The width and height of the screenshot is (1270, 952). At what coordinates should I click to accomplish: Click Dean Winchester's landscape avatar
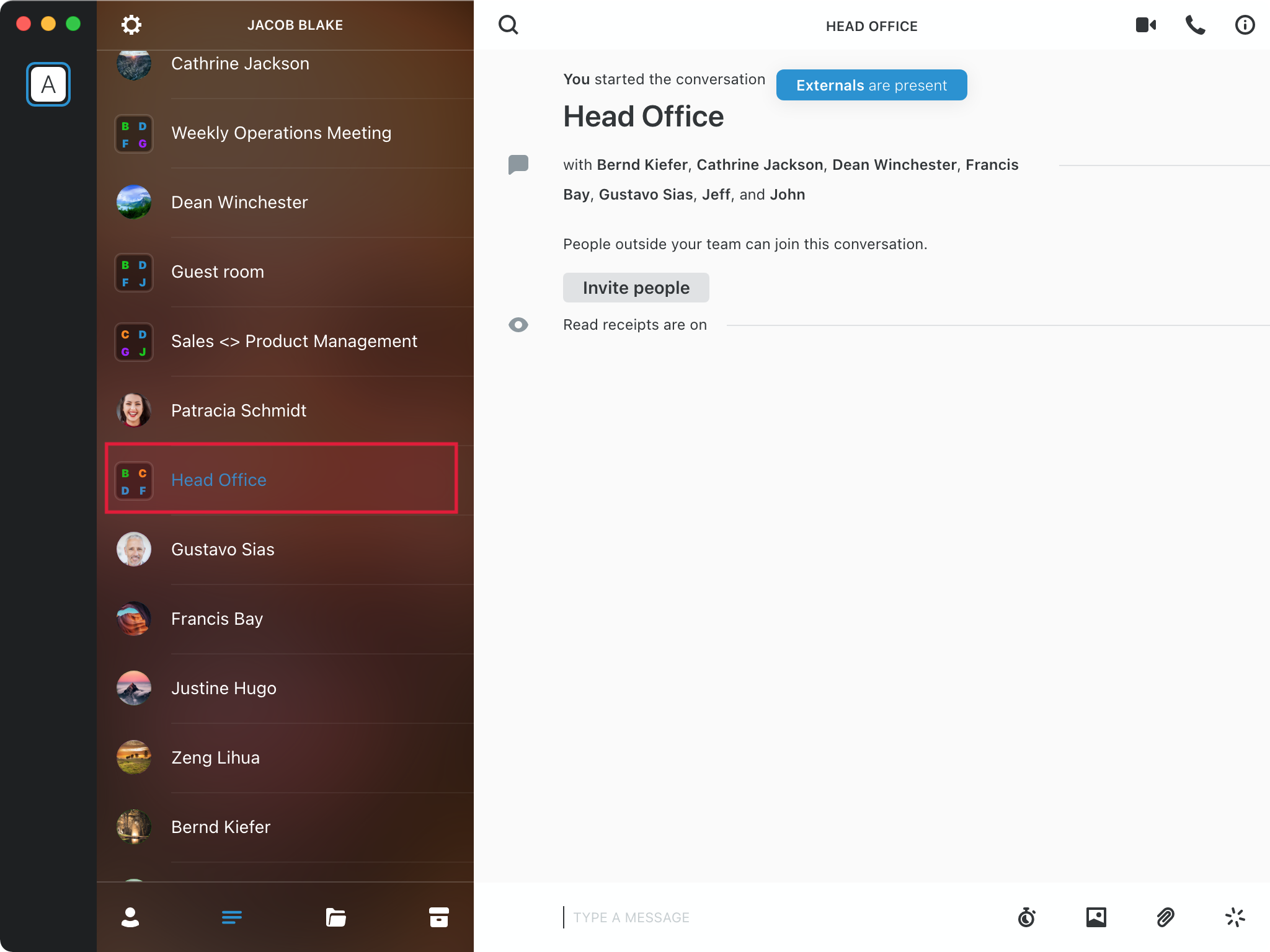134,202
